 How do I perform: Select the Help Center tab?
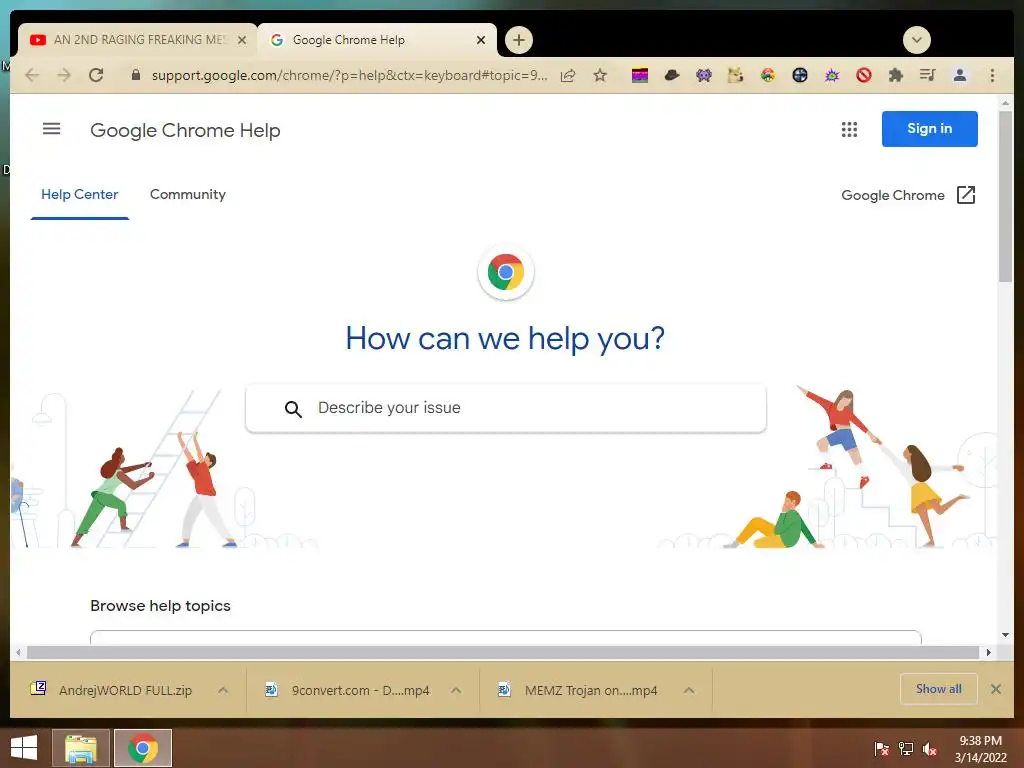[80, 195]
